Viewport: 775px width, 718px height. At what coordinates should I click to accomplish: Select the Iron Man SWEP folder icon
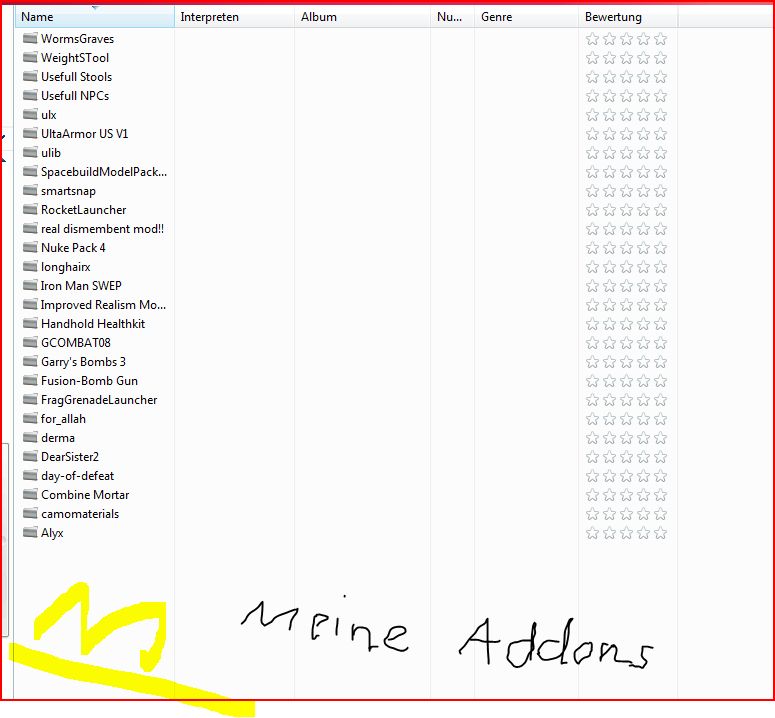click(30, 286)
